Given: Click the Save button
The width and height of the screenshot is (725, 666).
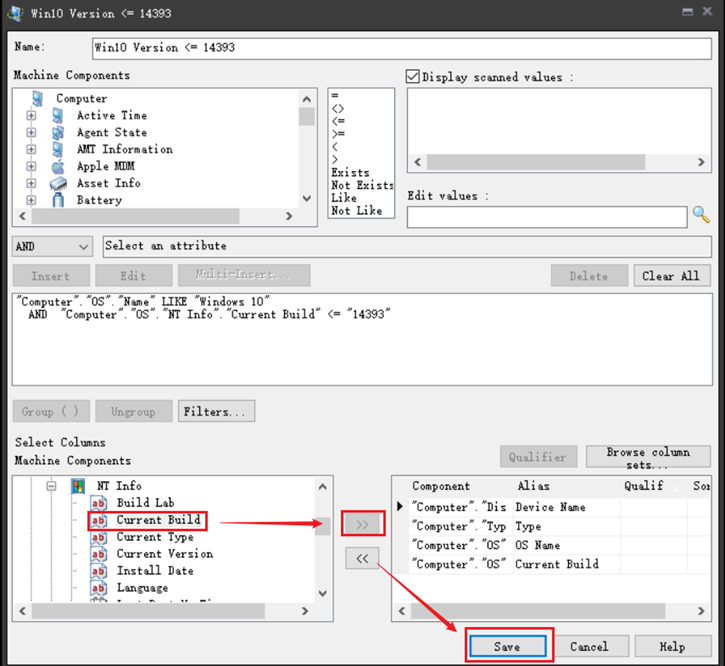Looking at the screenshot, I should click(x=508, y=646).
